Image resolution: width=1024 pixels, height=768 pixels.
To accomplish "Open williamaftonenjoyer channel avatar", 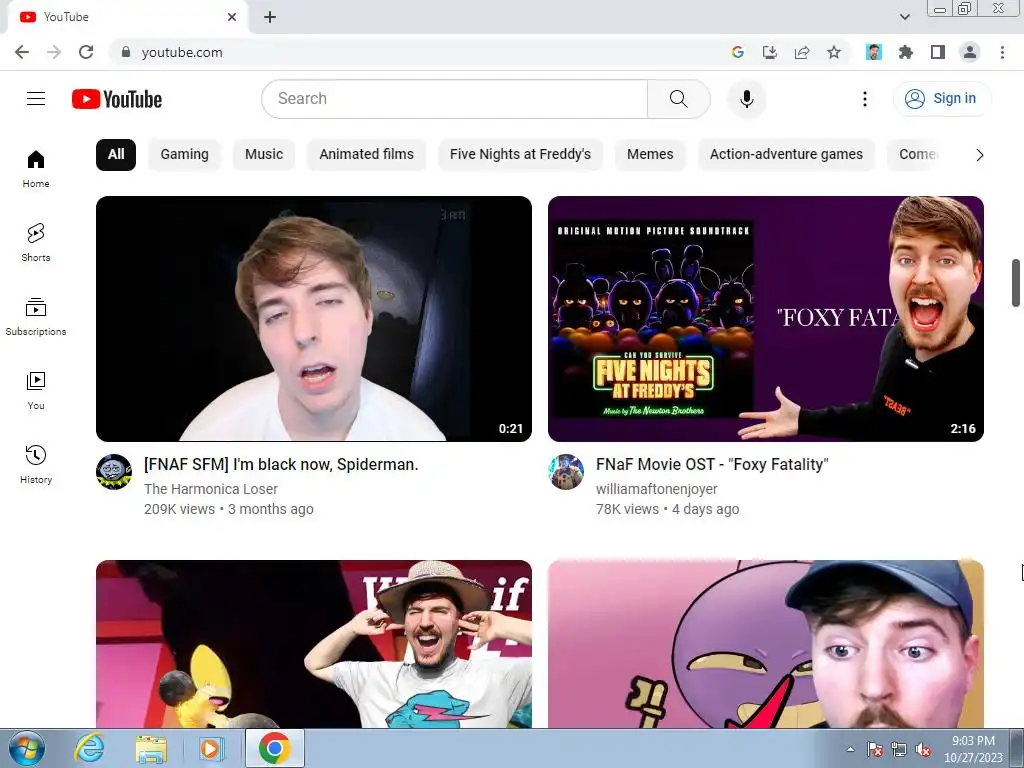I will (x=566, y=472).
